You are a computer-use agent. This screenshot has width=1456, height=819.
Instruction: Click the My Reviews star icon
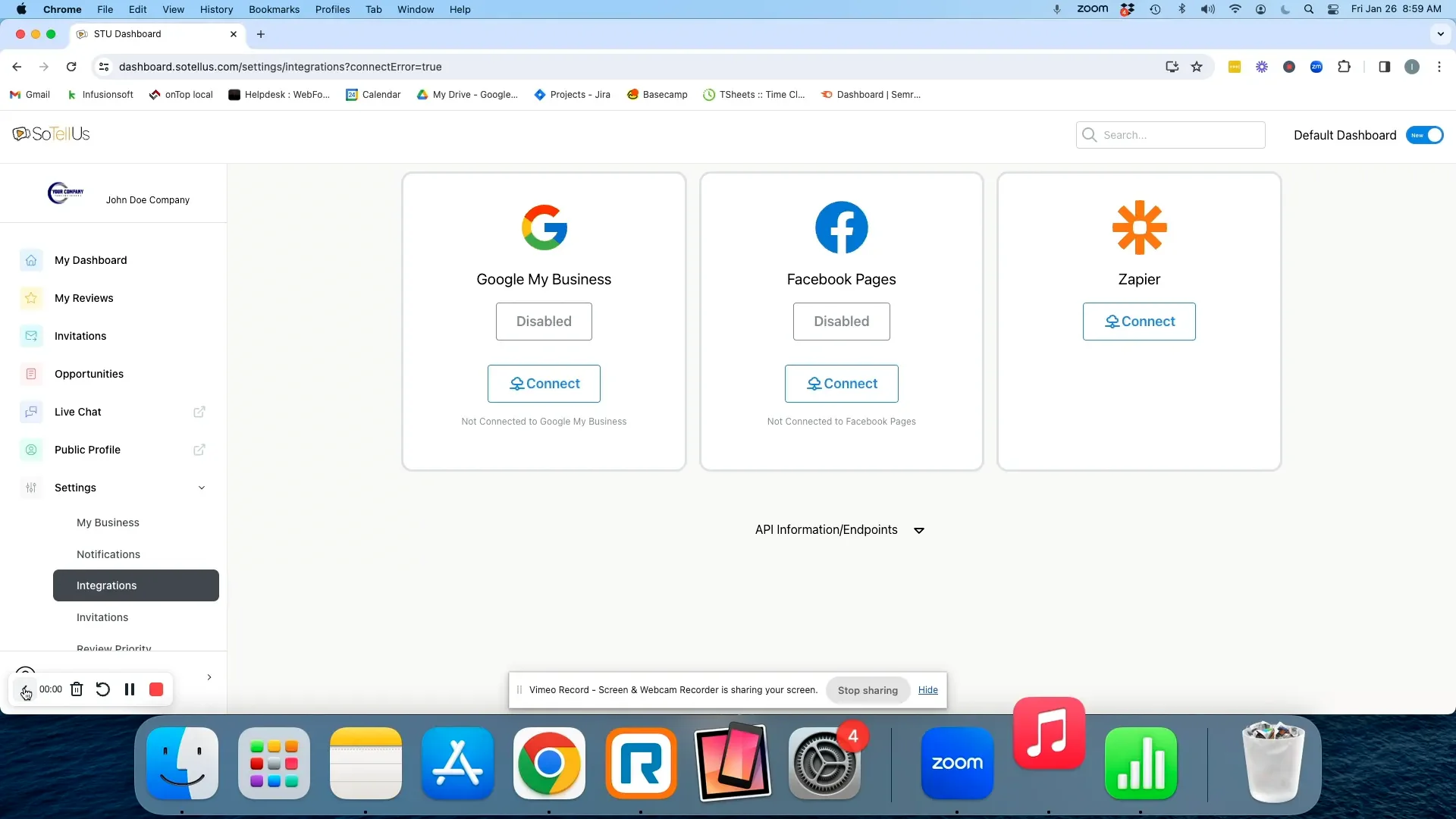coord(31,298)
